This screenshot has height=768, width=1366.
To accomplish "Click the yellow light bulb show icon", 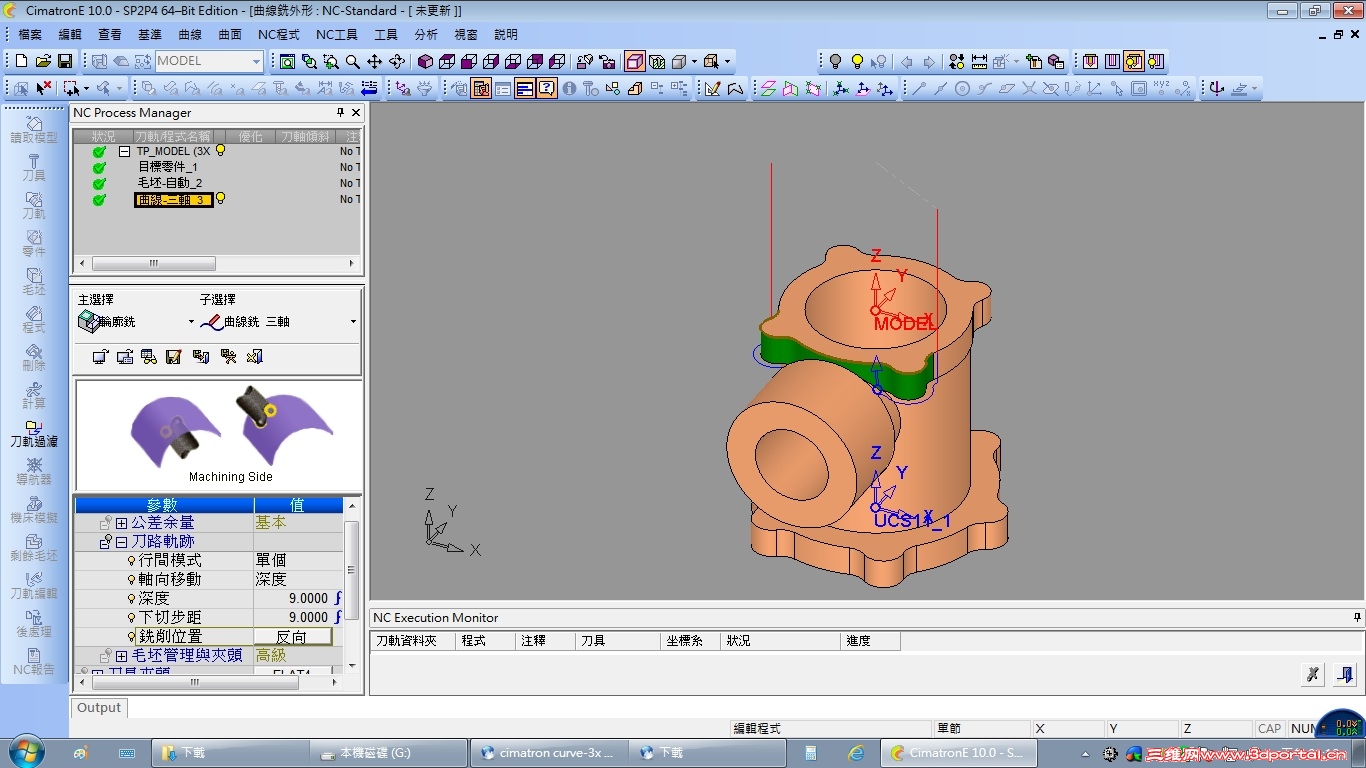I will point(857,61).
